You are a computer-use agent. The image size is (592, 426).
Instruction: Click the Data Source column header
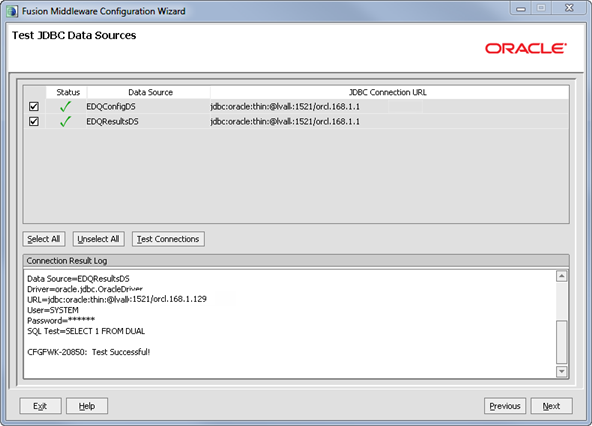(149, 92)
